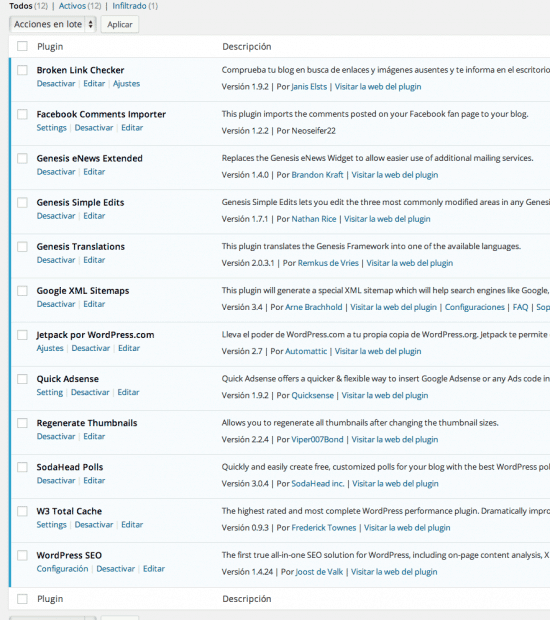Open Ajustes for Broken Link Checker

[127, 83]
